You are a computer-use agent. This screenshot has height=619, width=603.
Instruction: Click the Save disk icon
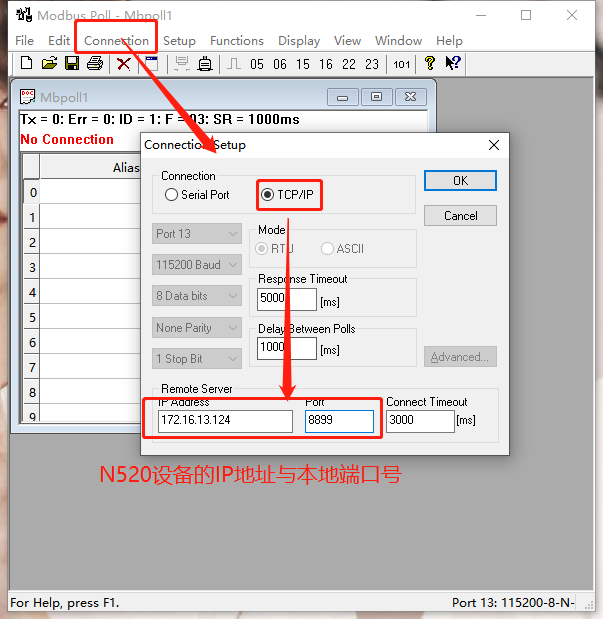tap(72, 64)
